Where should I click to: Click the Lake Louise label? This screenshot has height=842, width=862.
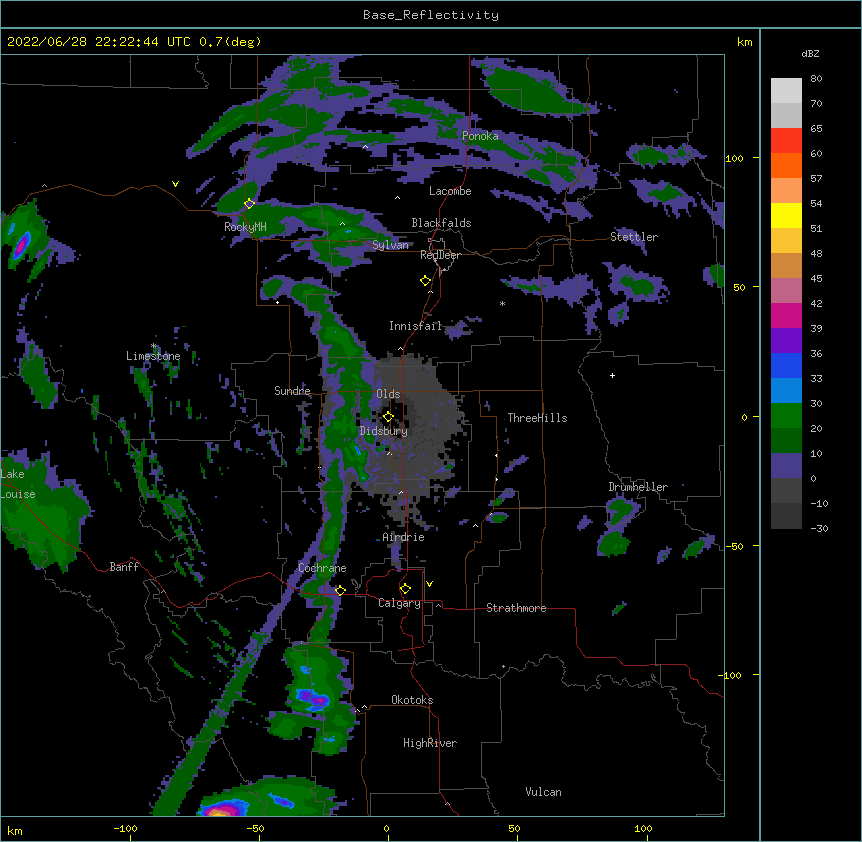(18, 484)
